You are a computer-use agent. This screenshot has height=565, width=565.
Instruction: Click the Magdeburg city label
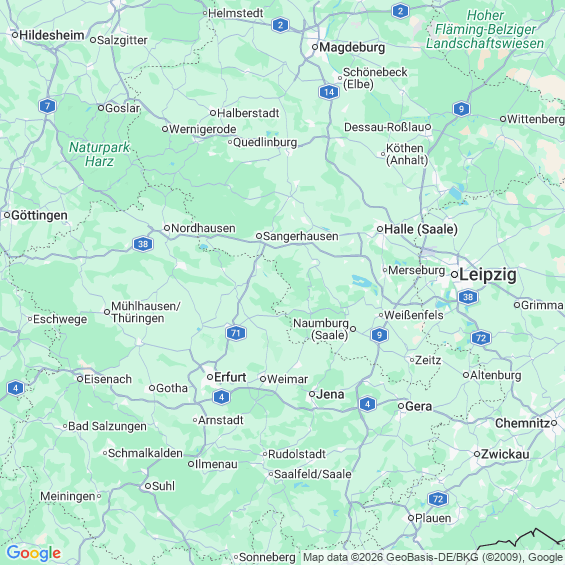[x=352, y=47]
